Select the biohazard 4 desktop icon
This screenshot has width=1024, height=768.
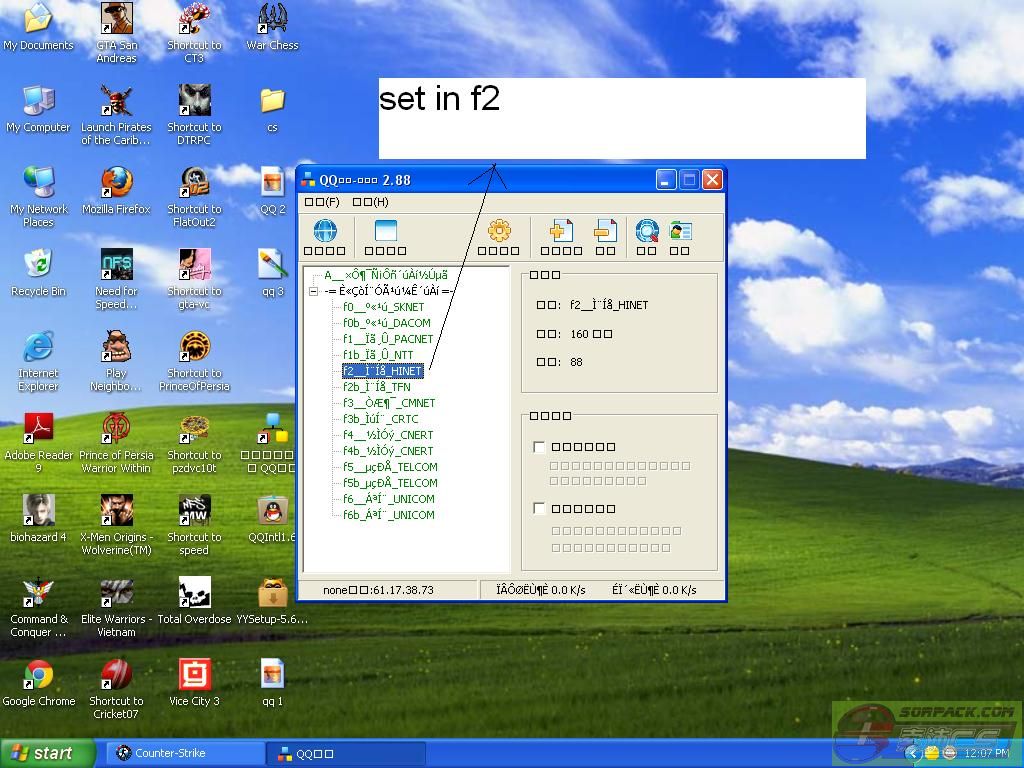coord(39,519)
